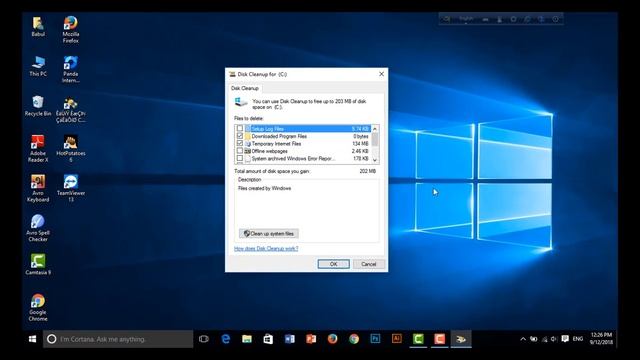Select the This PC desktop icon
640x360 pixels.
(38, 66)
